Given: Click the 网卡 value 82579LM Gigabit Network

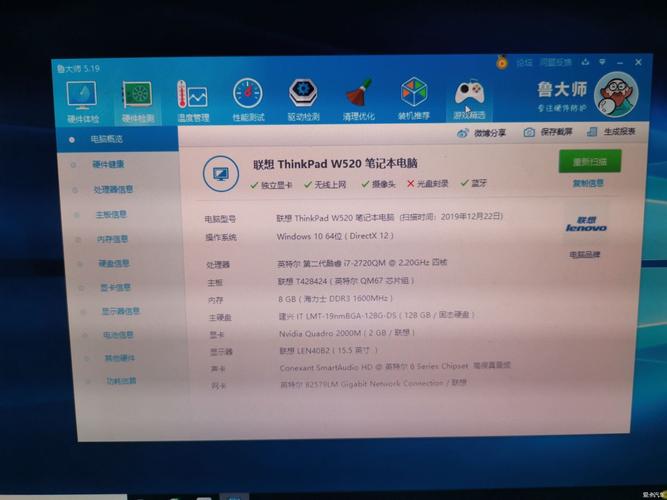Looking at the screenshot, I should [373, 384].
